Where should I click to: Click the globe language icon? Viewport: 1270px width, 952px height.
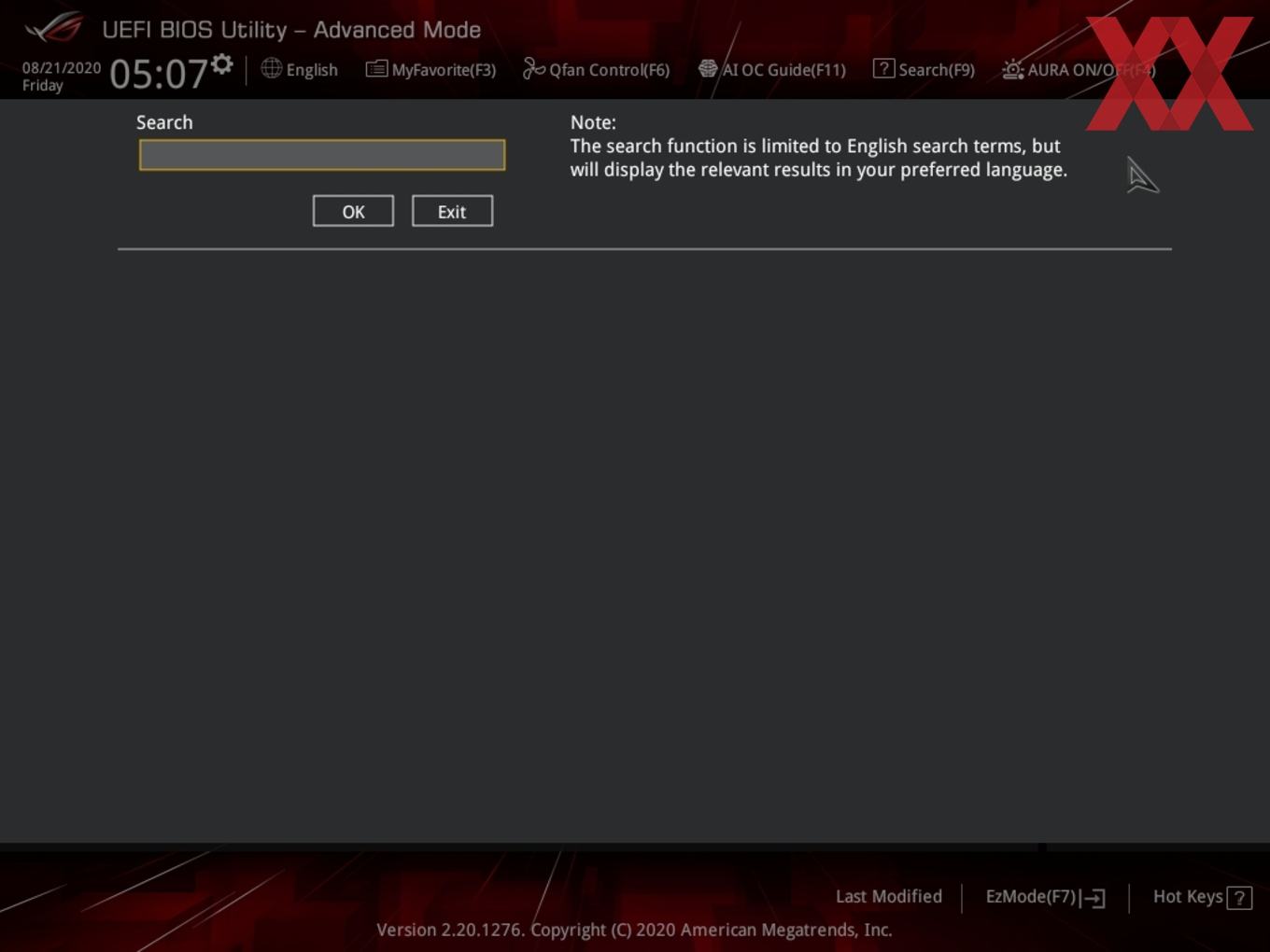click(x=272, y=68)
